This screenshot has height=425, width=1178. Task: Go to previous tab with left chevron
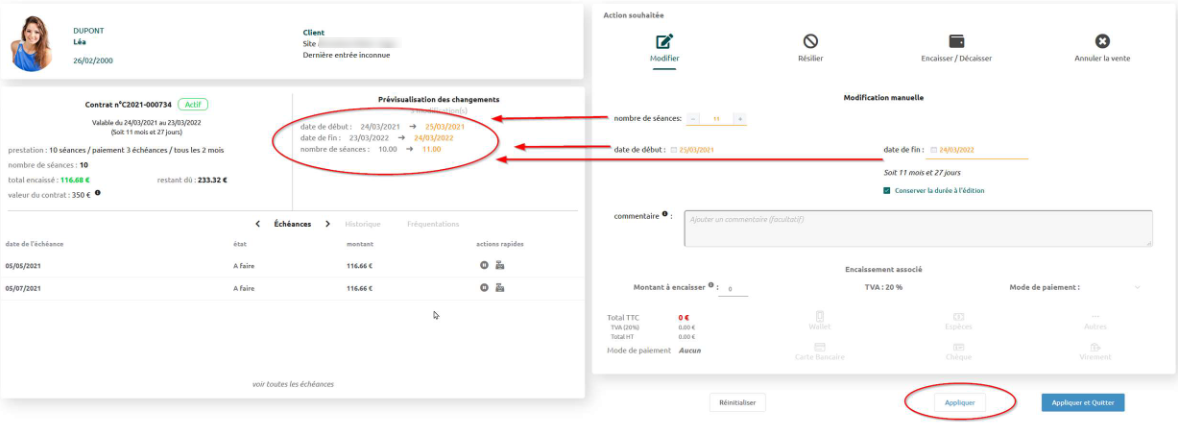(258, 224)
